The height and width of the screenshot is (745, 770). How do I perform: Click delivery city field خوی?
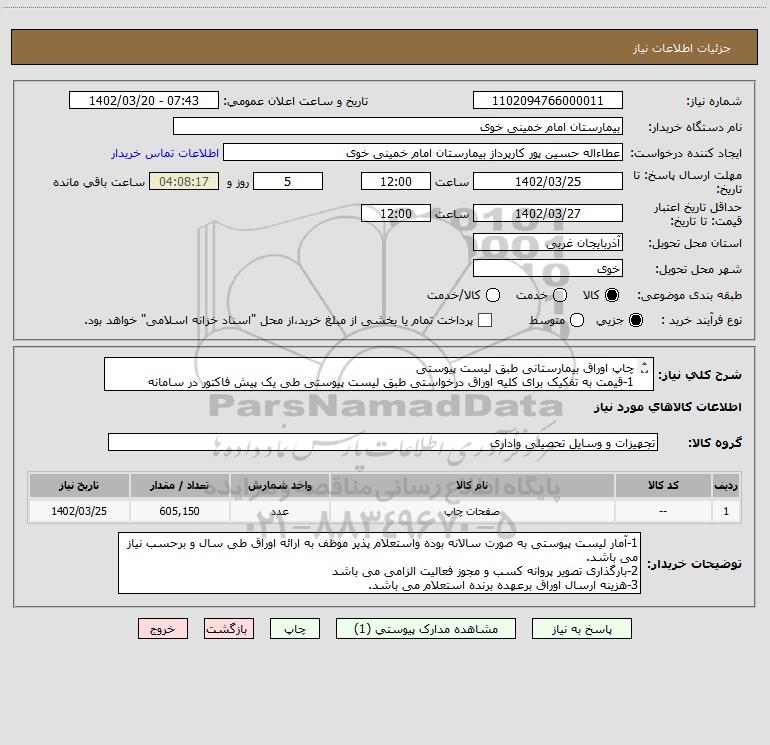click(548, 269)
